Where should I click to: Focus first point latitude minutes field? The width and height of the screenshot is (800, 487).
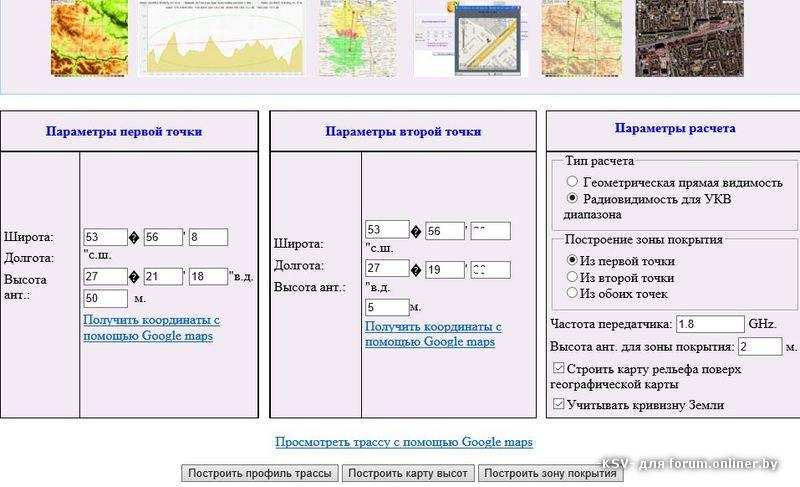[x=163, y=237]
